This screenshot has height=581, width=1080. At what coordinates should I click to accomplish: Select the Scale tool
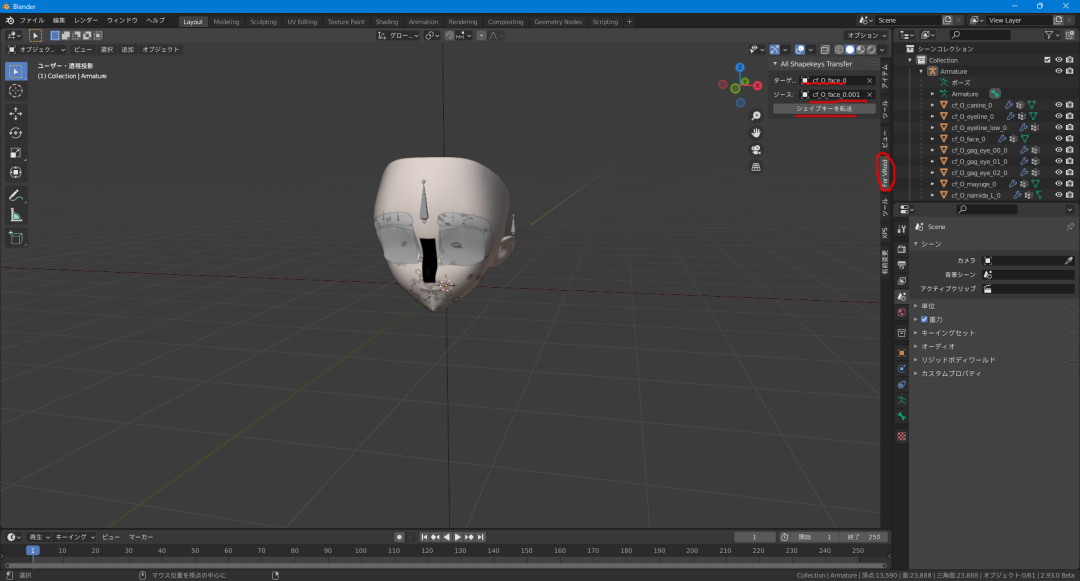click(x=16, y=153)
